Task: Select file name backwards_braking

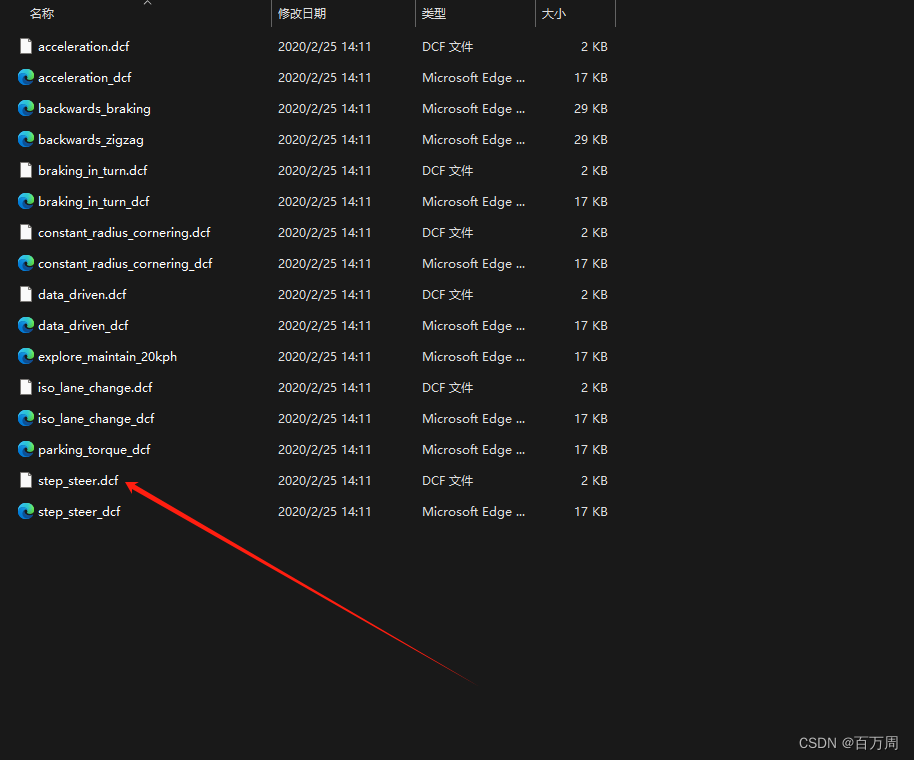Action: click(94, 108)
